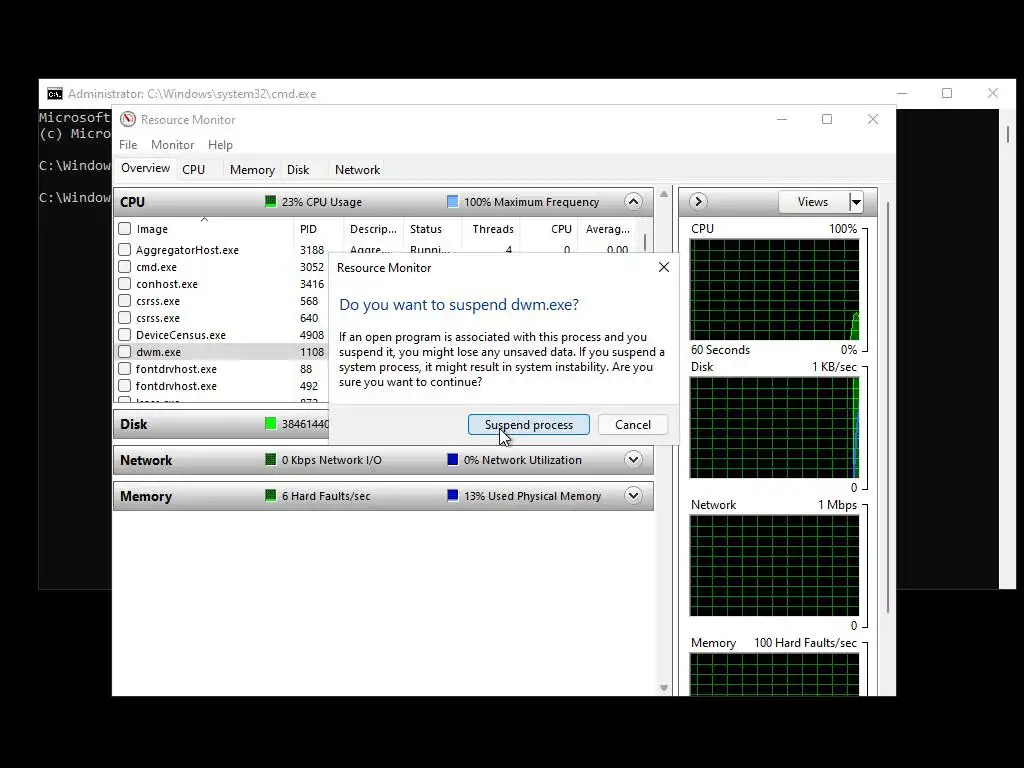Cancel the suspend dialog
This screenshot has height=768, width=1024.
pos(633,424)
